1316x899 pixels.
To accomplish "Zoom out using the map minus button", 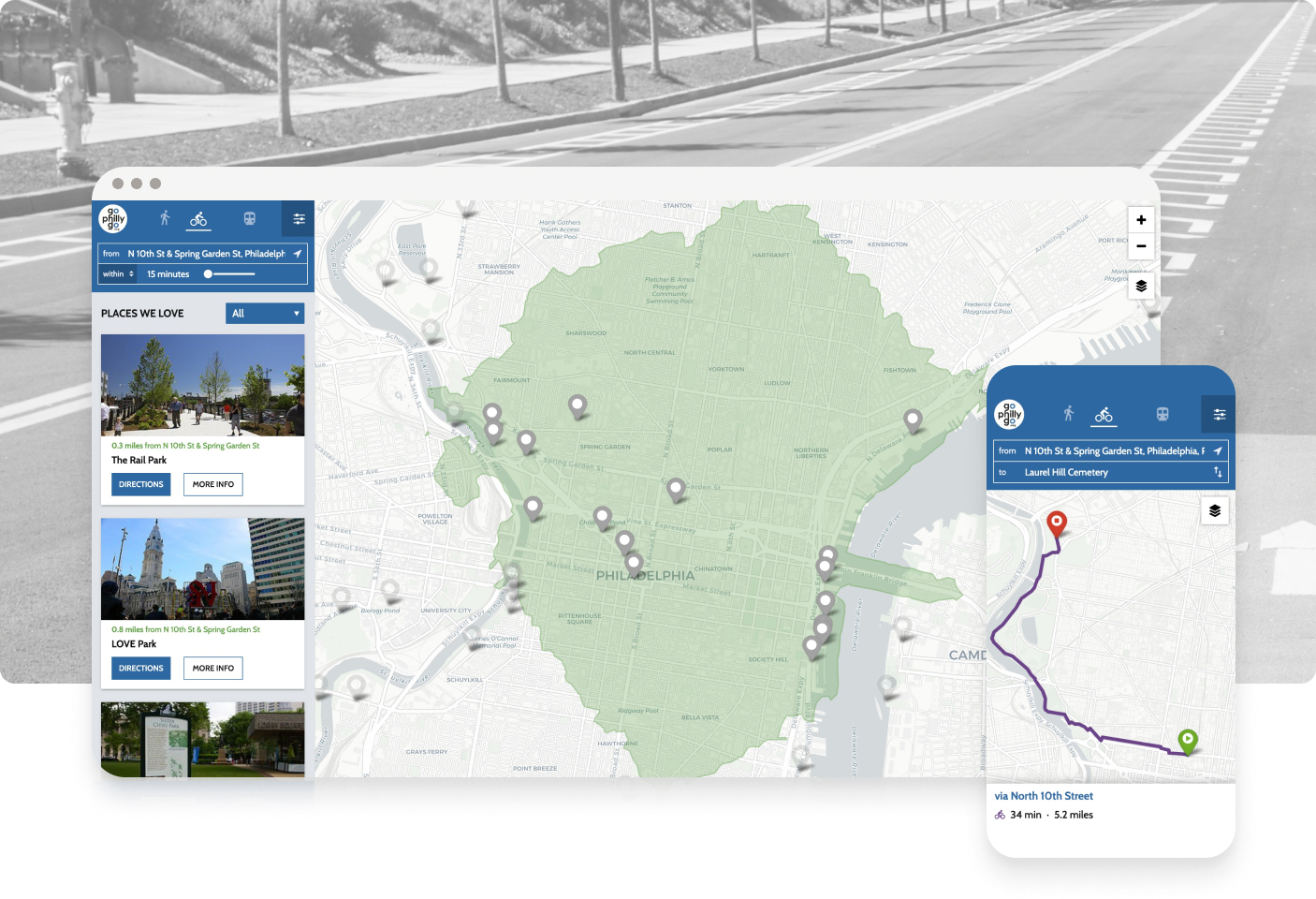I will (x=1141, y=246).
